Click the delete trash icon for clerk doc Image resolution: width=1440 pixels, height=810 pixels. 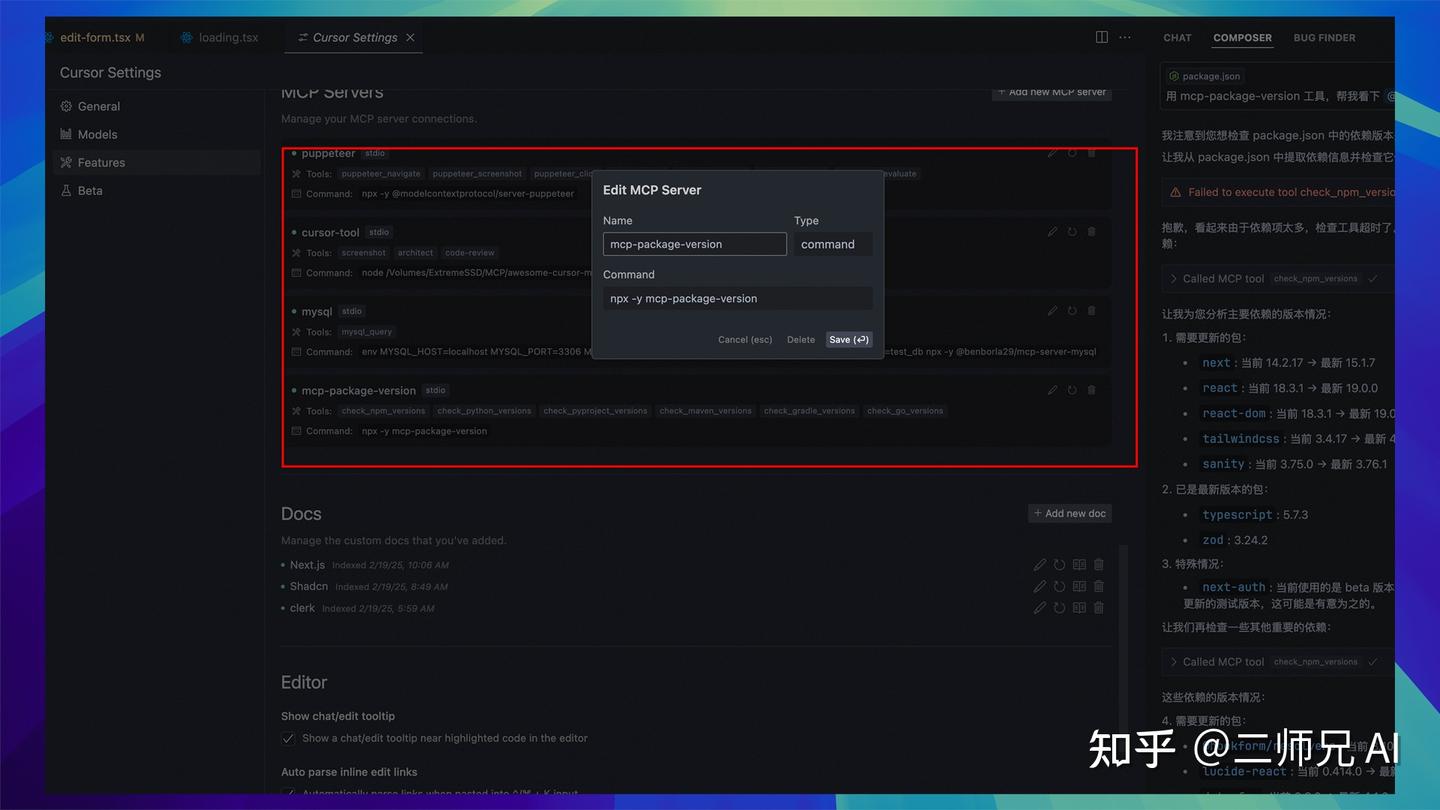click(x=1098, y=607)
